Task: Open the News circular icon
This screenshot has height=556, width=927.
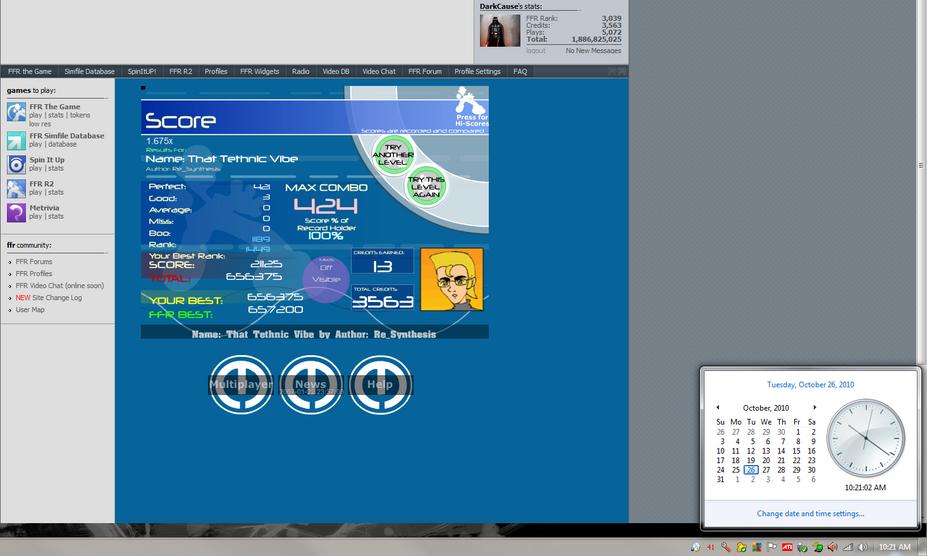Action: coord(311,384)
